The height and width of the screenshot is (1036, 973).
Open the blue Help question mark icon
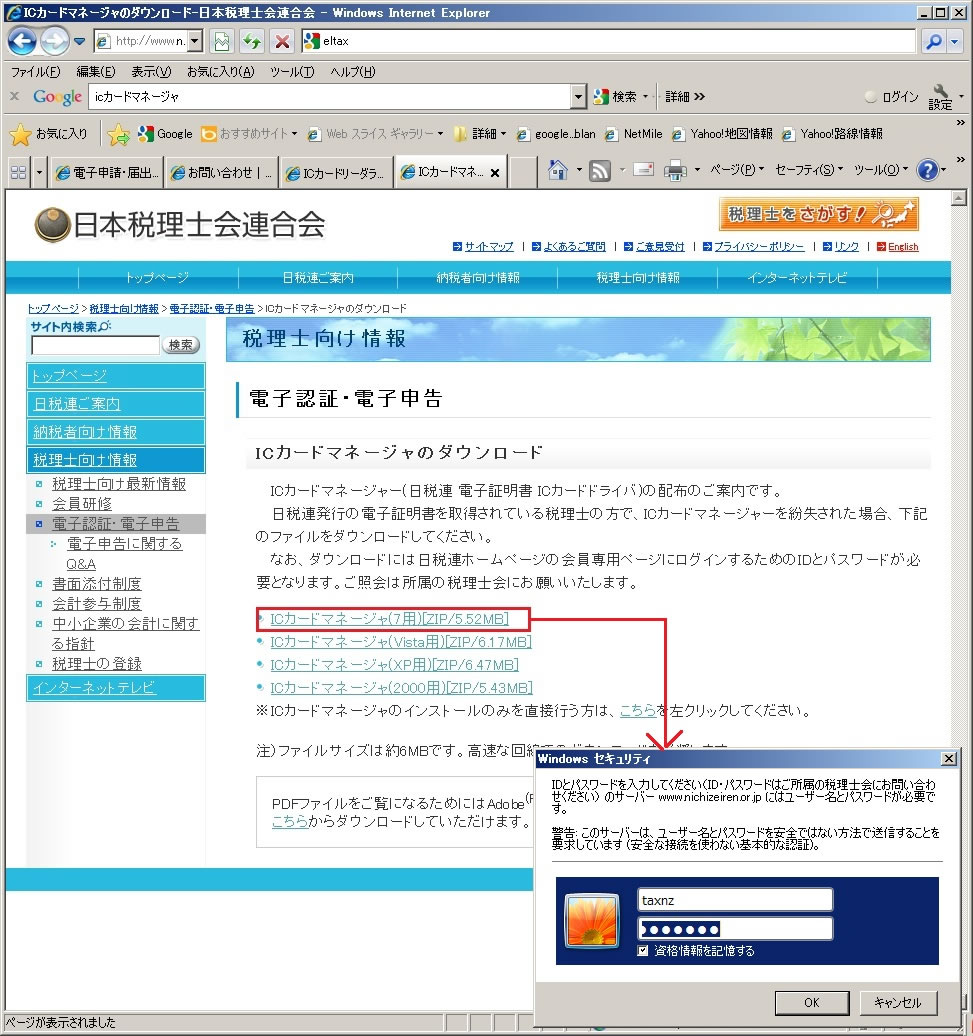[x=927, y=170]
